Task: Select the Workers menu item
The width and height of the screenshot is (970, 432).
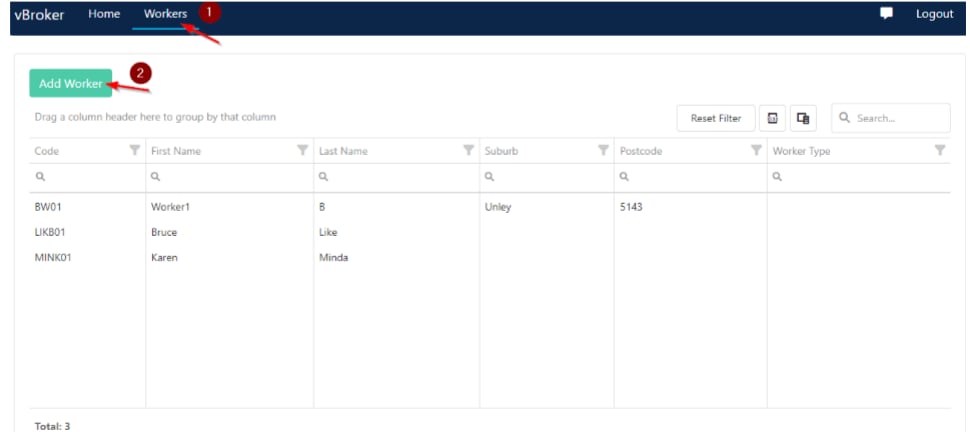Action: pyautogui.click(x=165, y=14)
